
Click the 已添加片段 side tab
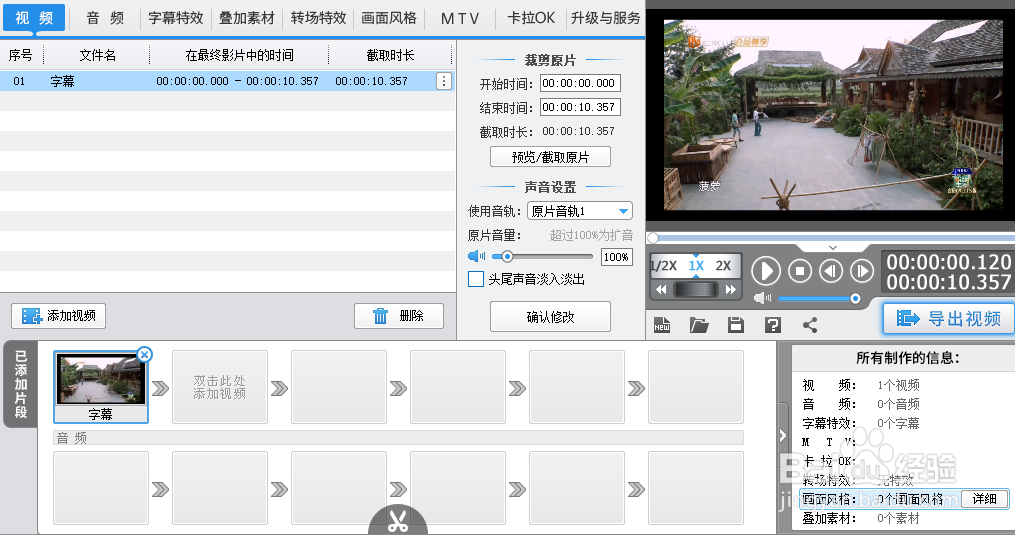click(21, 384)
